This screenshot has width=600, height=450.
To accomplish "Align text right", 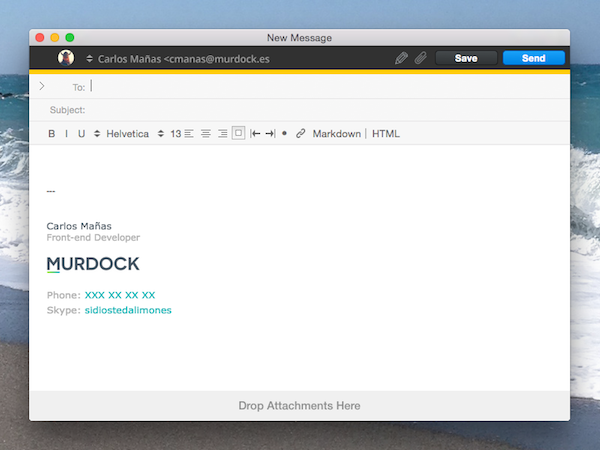I will pos(222,134).
